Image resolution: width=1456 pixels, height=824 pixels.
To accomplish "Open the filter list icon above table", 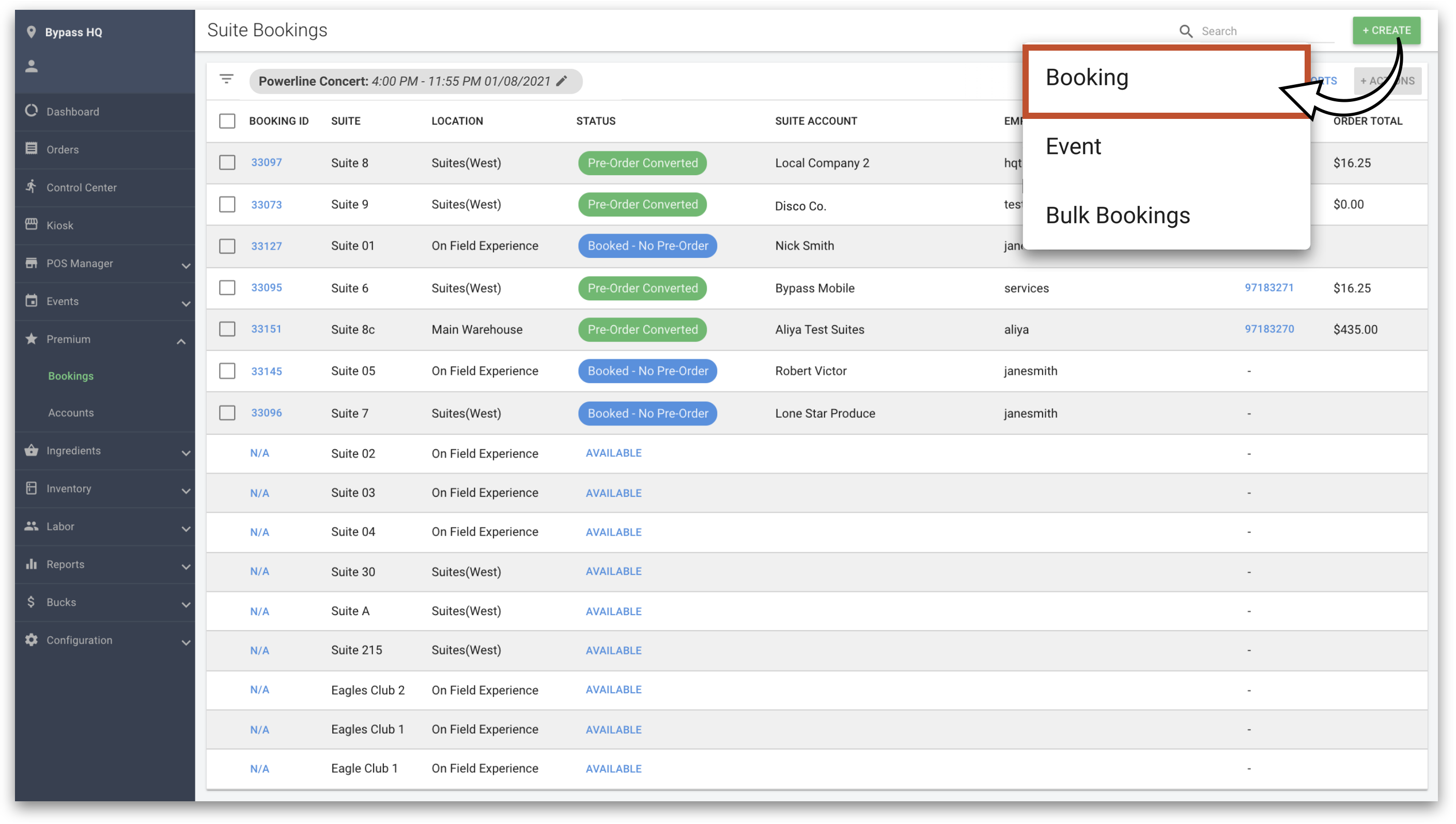I will pos(226,79).
